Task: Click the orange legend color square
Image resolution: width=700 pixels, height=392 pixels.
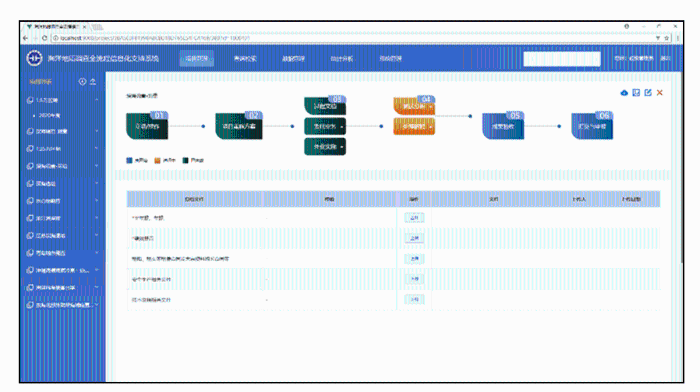Action: [x=157, y=160]
